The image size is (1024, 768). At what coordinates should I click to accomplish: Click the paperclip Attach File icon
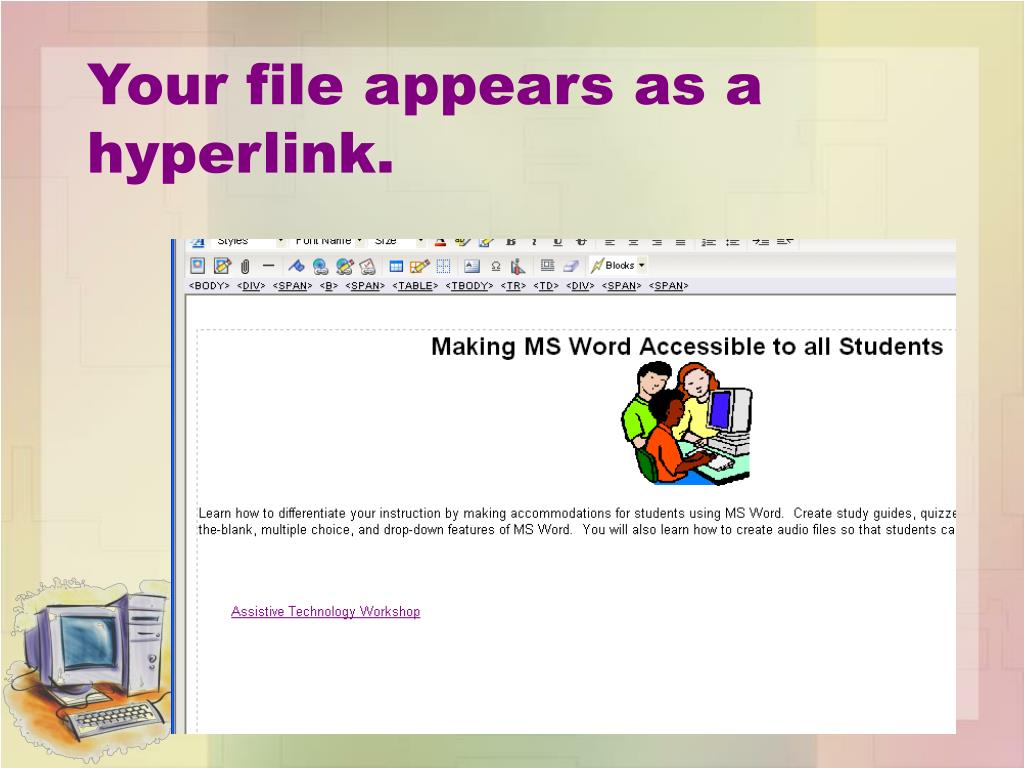[245, 266]
